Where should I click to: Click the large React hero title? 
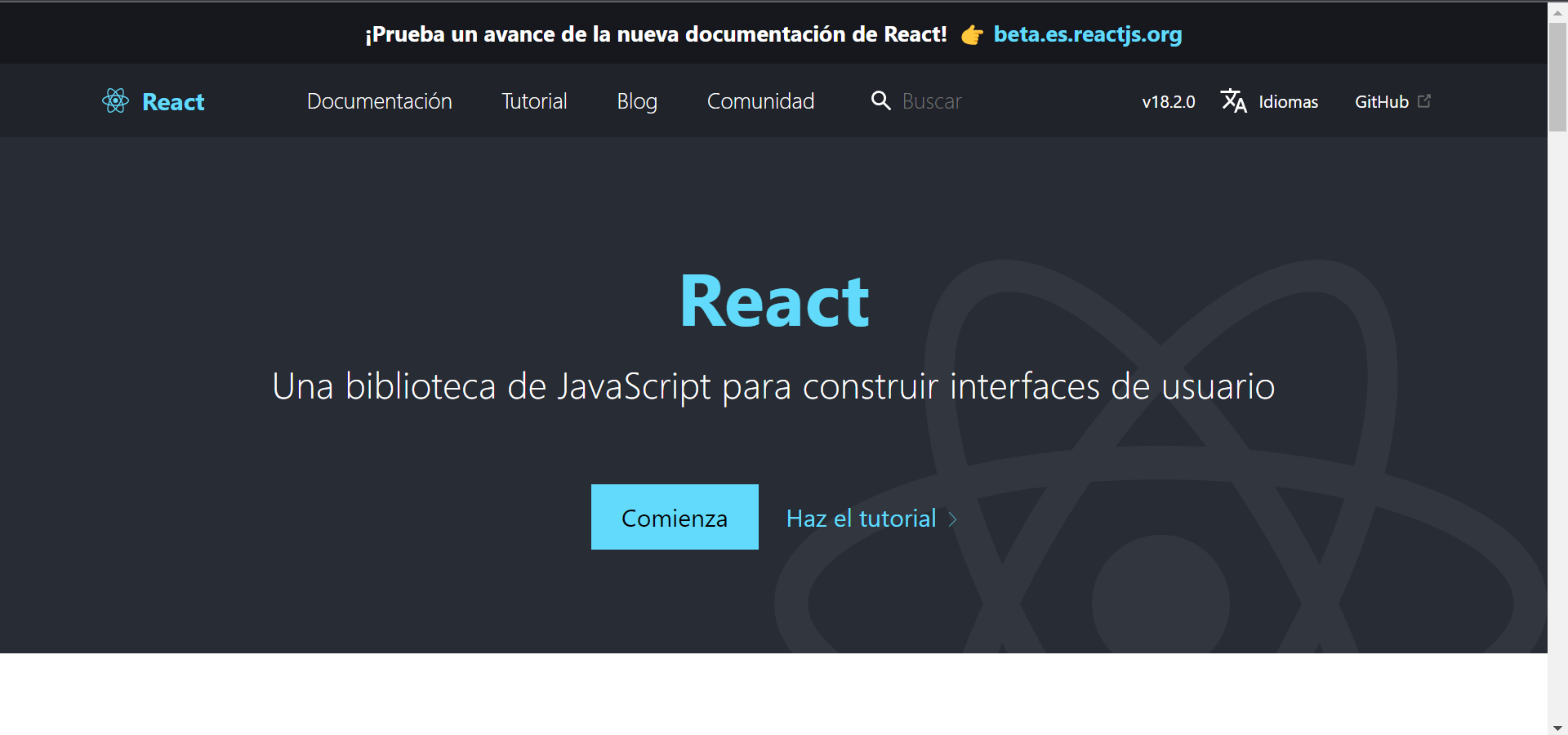click(x=774, y=301)
